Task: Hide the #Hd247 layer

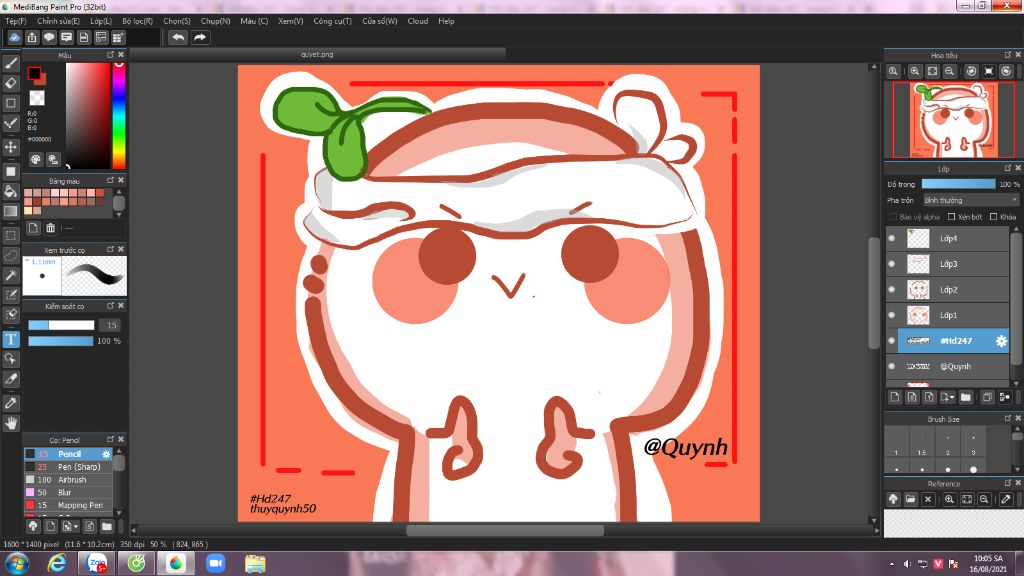Action: [x=891, y=340]
